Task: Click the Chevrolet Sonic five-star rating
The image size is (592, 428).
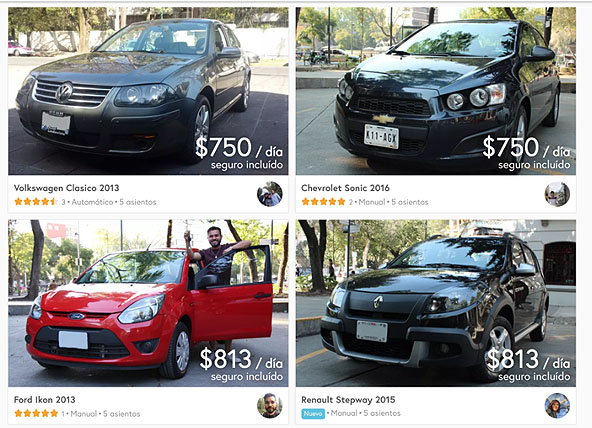Action: (x=323, y=202)
